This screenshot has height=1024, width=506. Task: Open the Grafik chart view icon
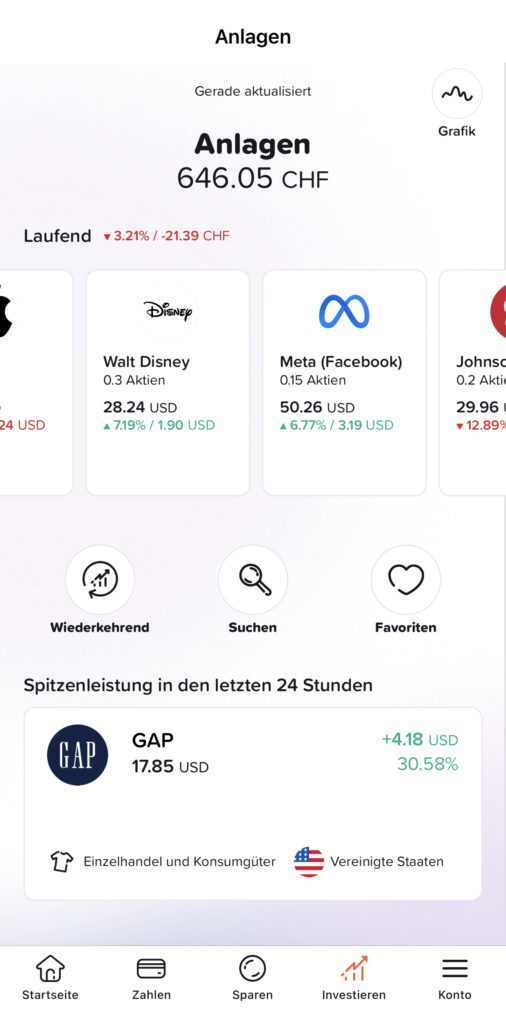[x=456, y=94]
